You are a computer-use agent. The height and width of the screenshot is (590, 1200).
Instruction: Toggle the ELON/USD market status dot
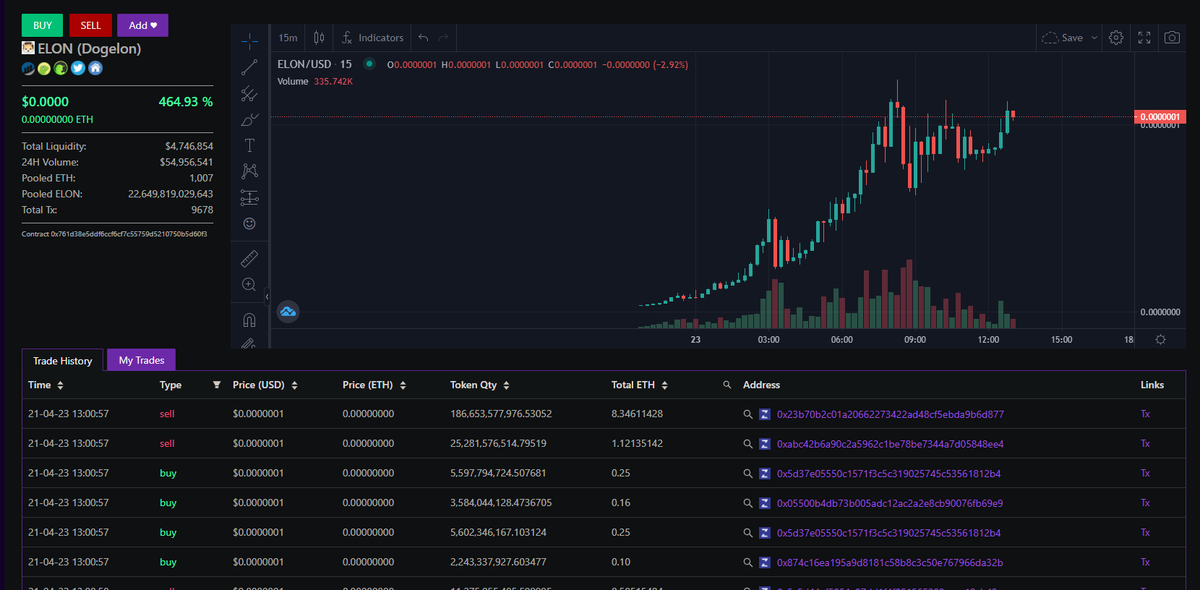click(x=369, y=64)
